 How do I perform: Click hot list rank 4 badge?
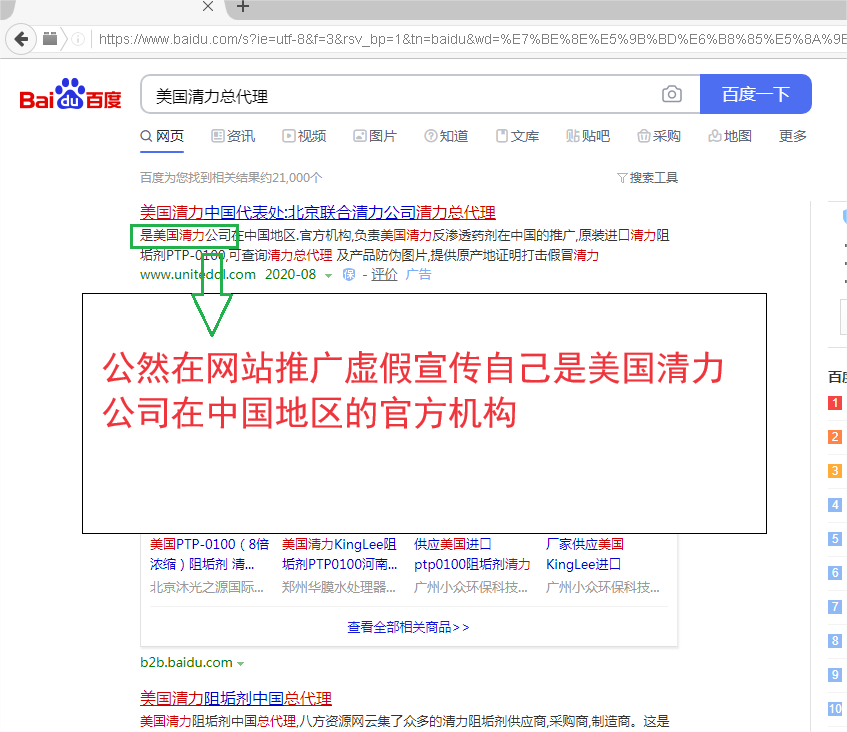[835, 505]
